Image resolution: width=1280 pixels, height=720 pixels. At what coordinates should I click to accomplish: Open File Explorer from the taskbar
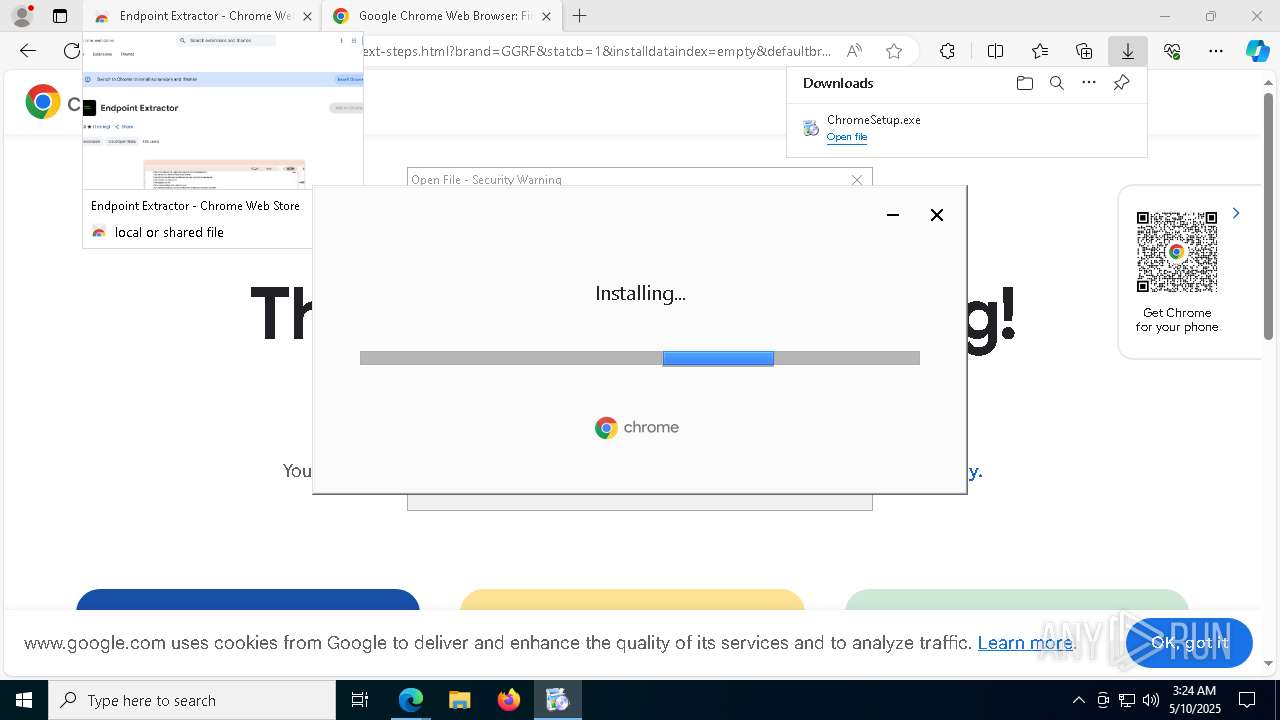[459, 700]
